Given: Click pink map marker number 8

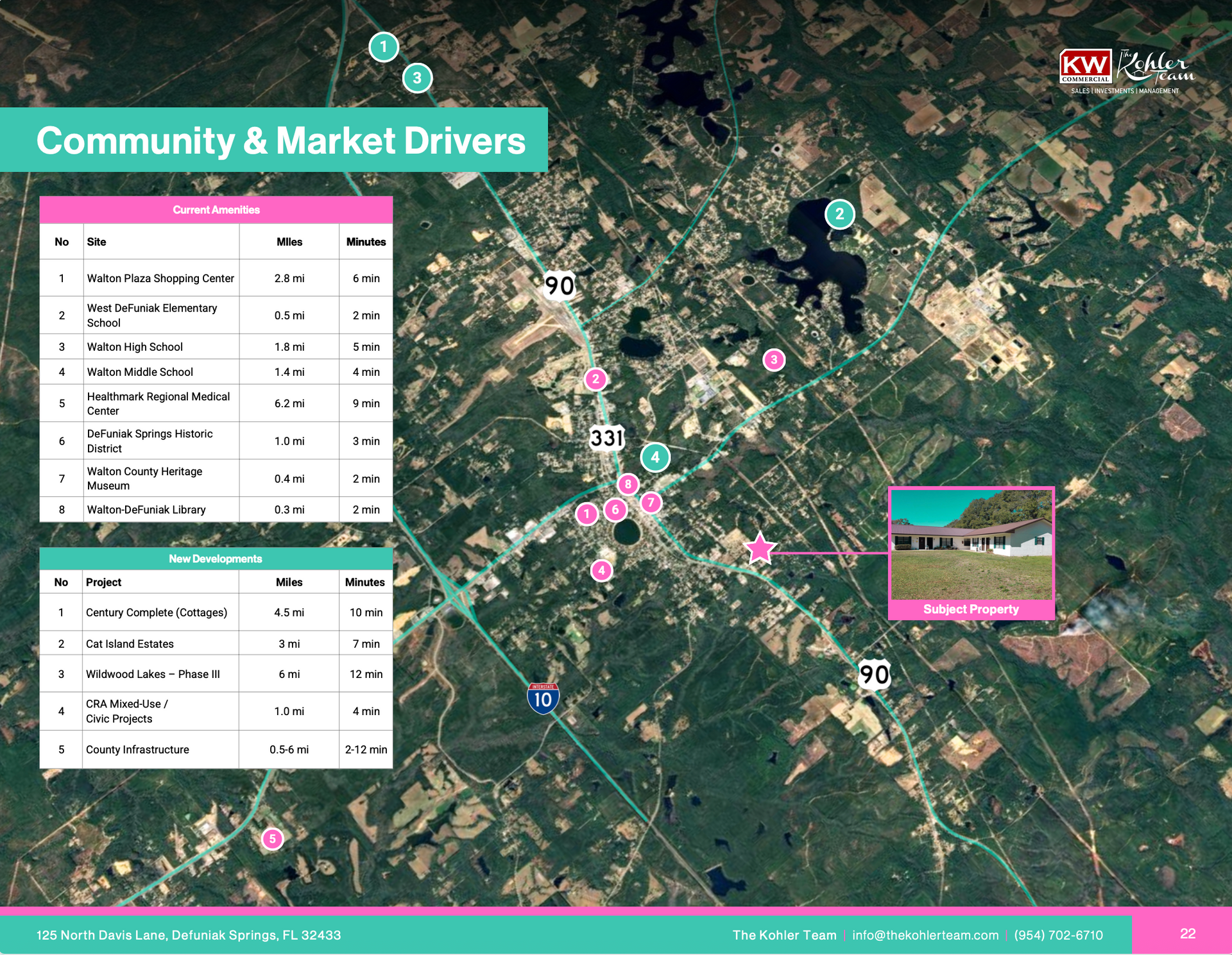Looking at the screenshot, I should [628, 484].
